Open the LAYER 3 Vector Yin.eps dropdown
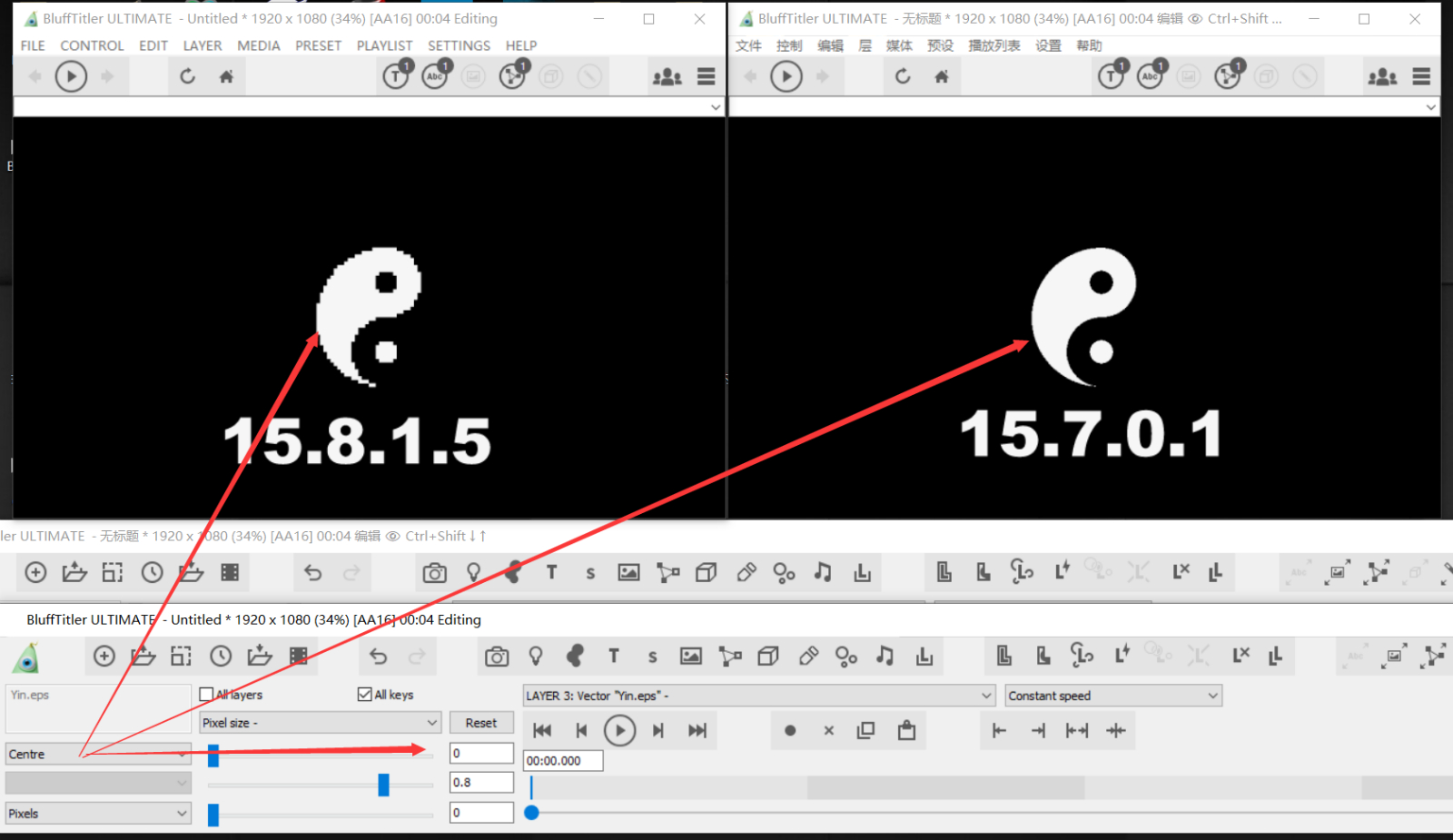 (x=759, y=696)
